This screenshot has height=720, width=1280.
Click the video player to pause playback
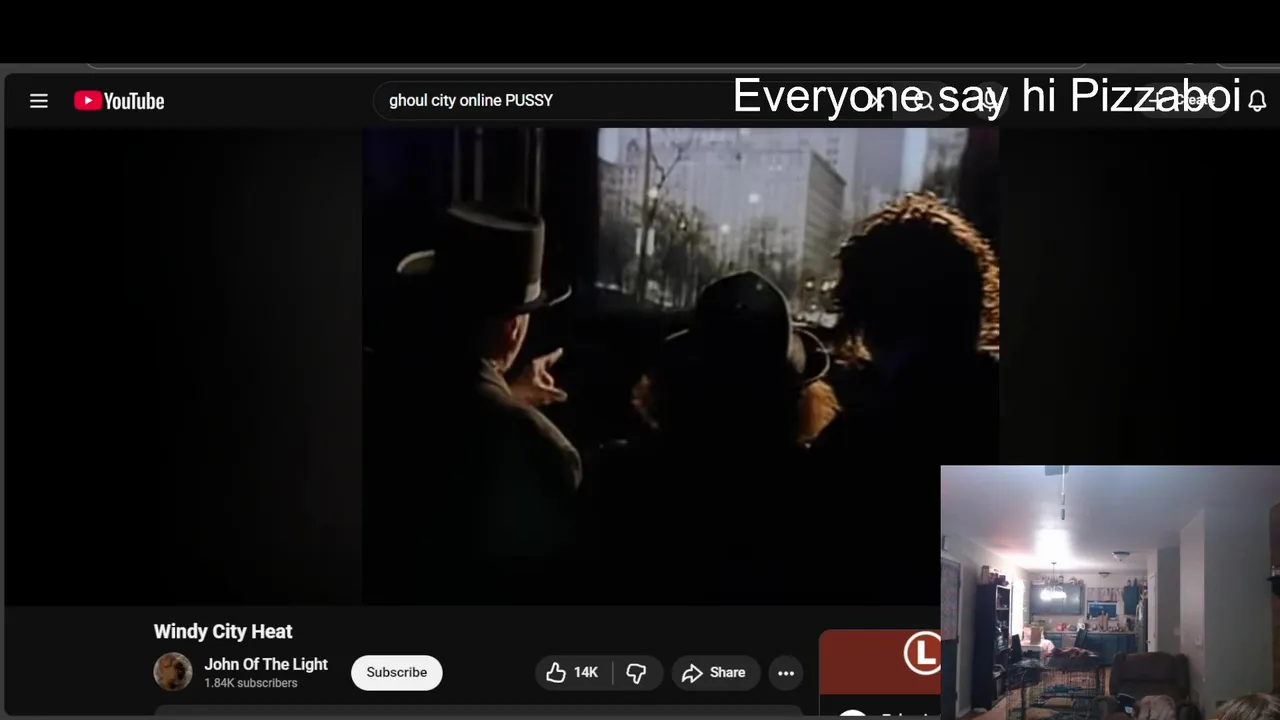(x=680, y=366)
